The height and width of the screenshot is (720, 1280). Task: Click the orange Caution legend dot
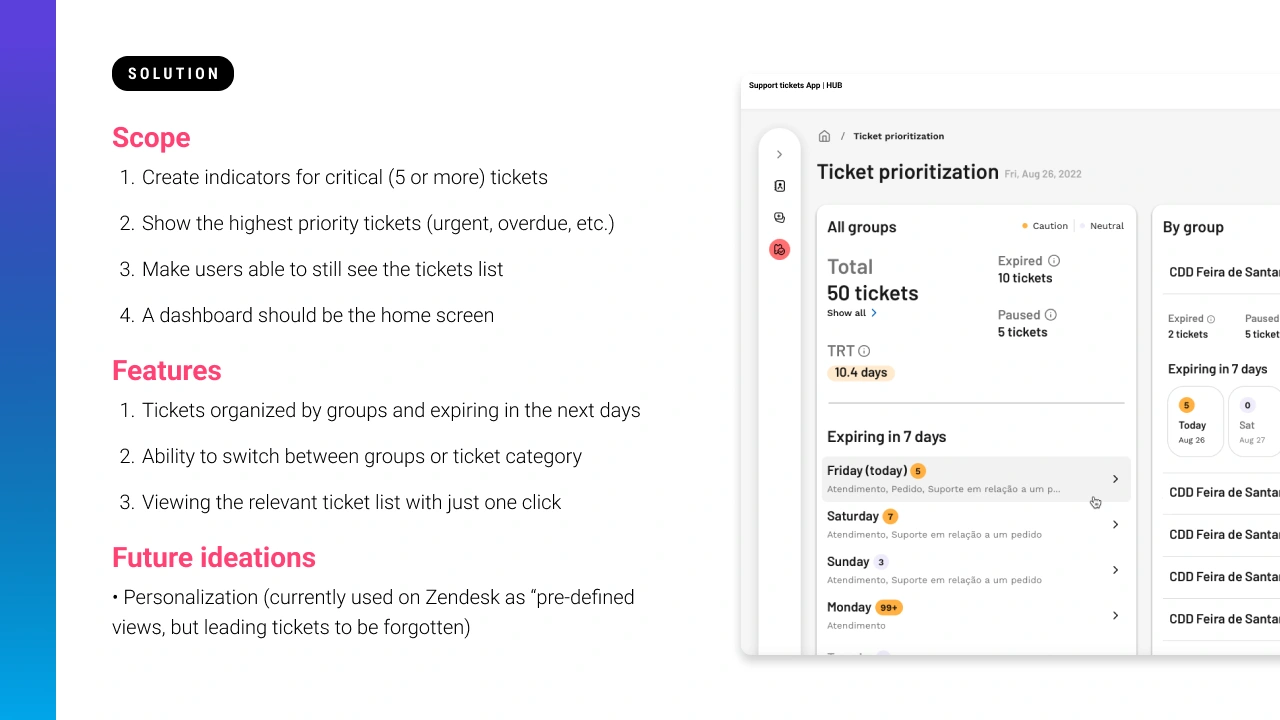point(1025,226)
